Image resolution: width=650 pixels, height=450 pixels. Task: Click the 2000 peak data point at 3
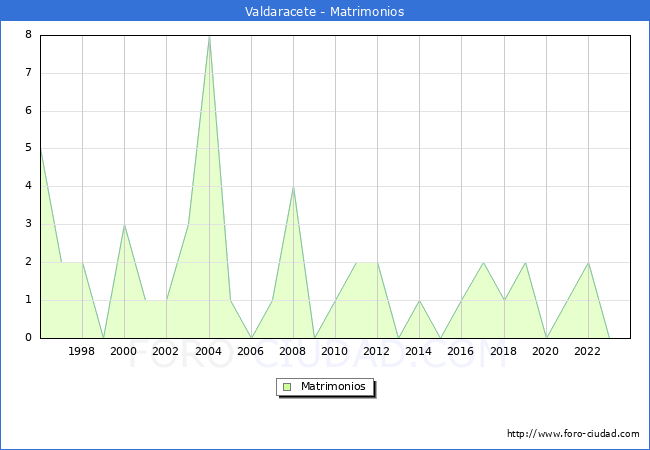[x=124, y=225]
